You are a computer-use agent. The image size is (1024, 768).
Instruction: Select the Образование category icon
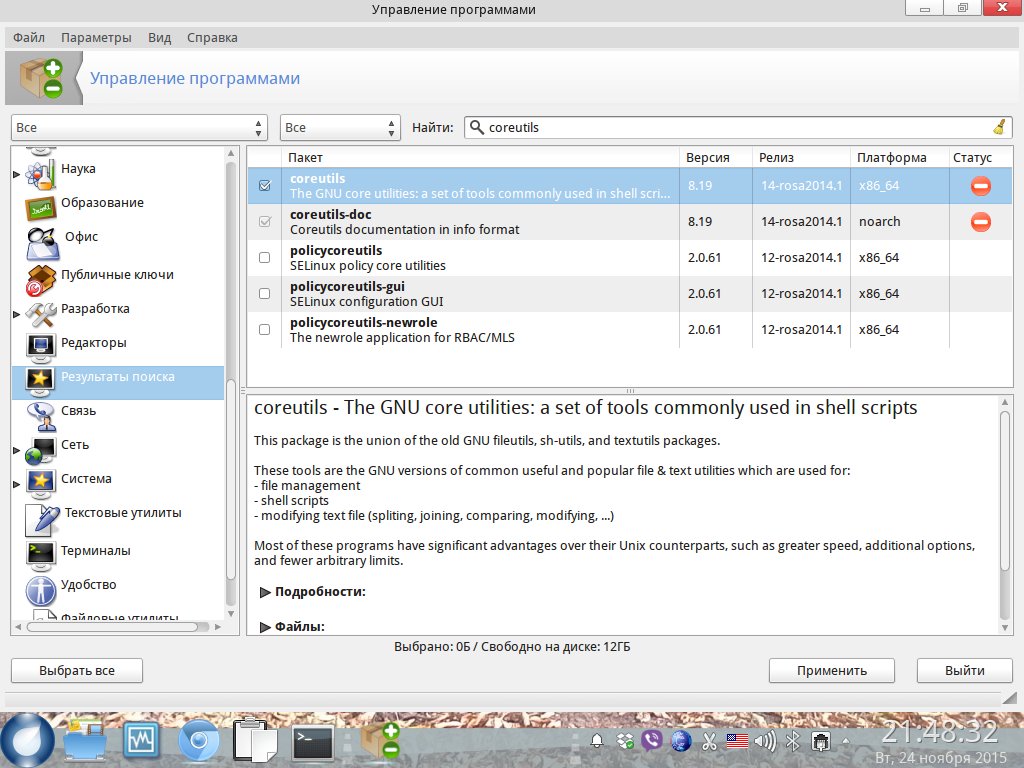pos(40,207)
